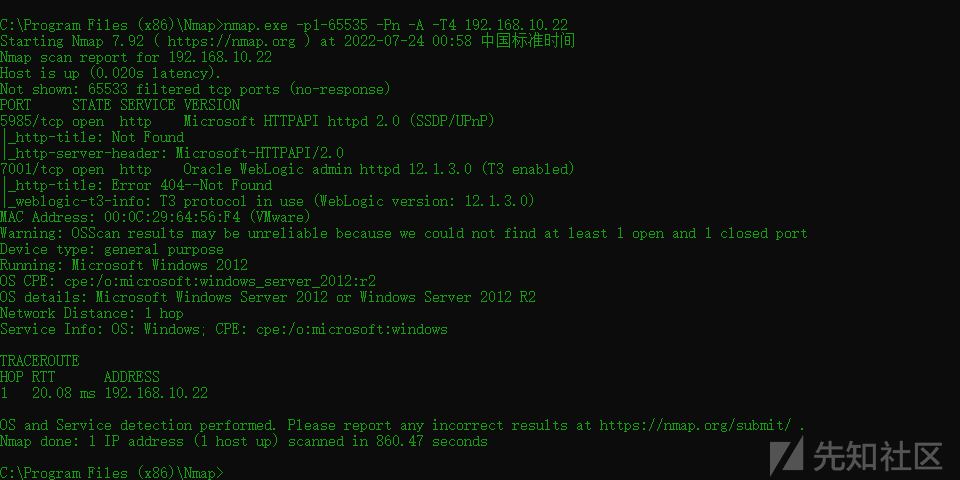Image resolution: width=960 pixels, height=480 pixels.
Task: Click the nmap.exe command line text
Action: click(396, 25)
